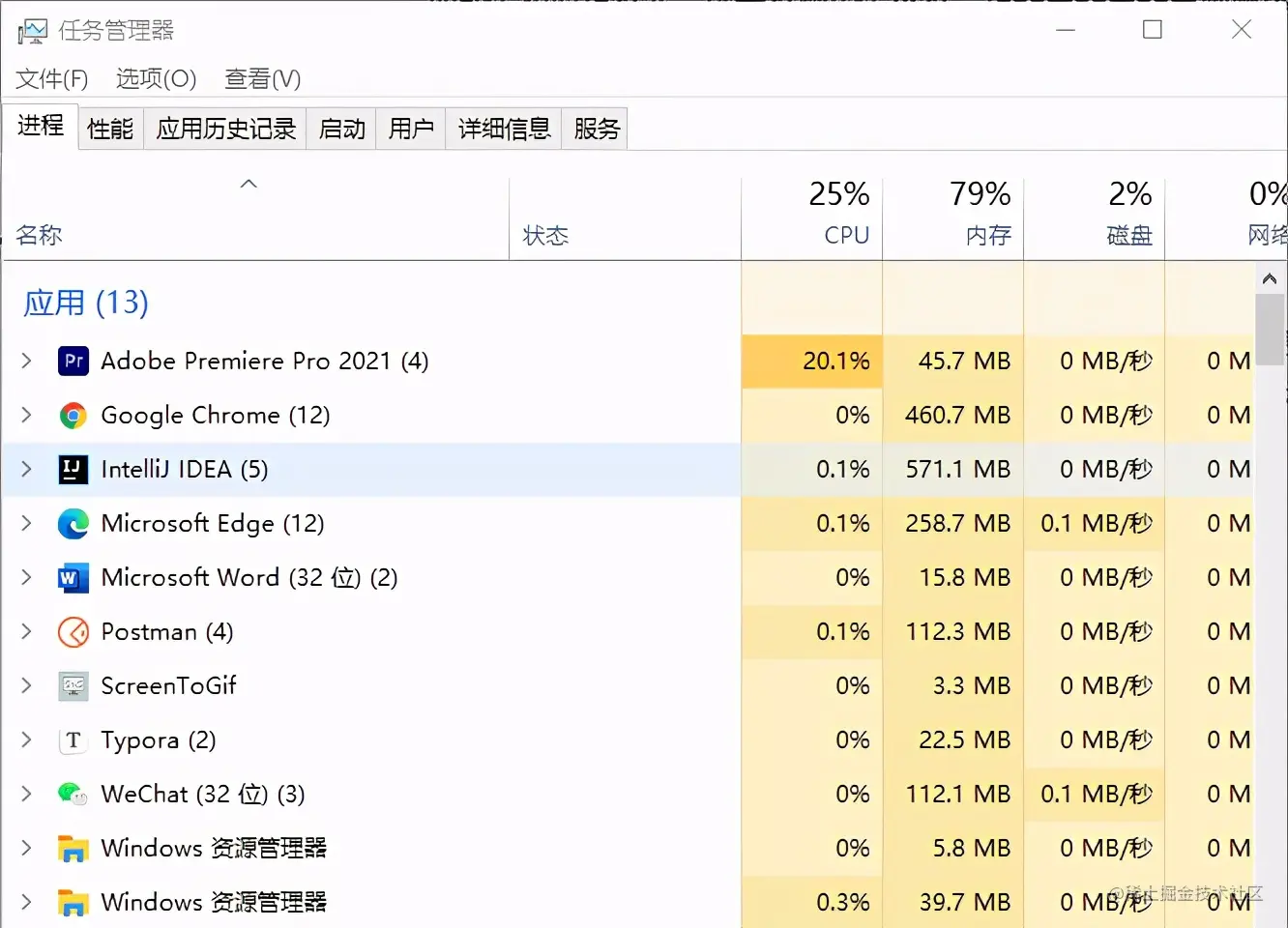The image size is (1288, 928).
Task: Click the 5.8 MB memory value
Action: pyautogui.click(x=972, y=848)
